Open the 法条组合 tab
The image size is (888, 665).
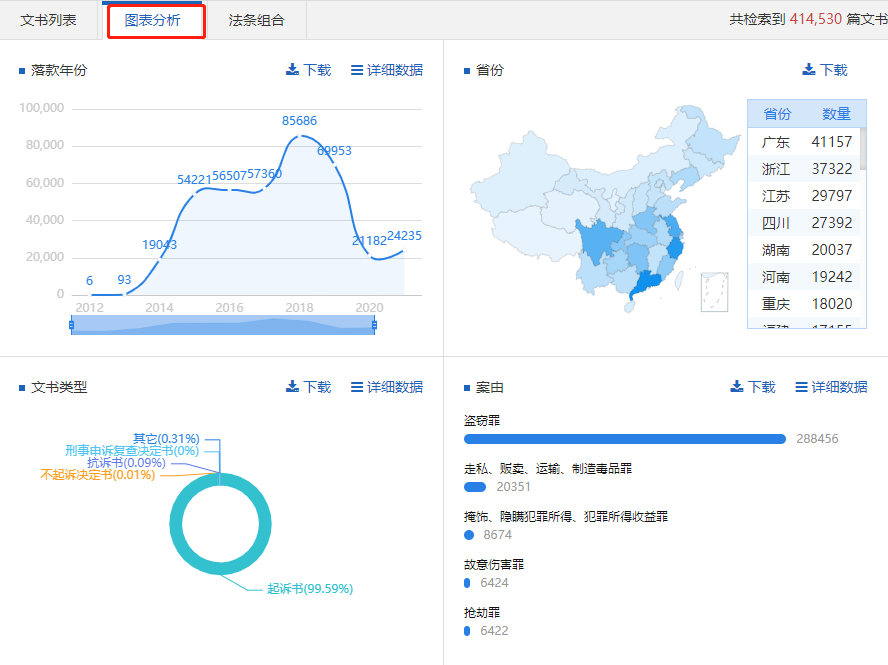pos(256,20)
